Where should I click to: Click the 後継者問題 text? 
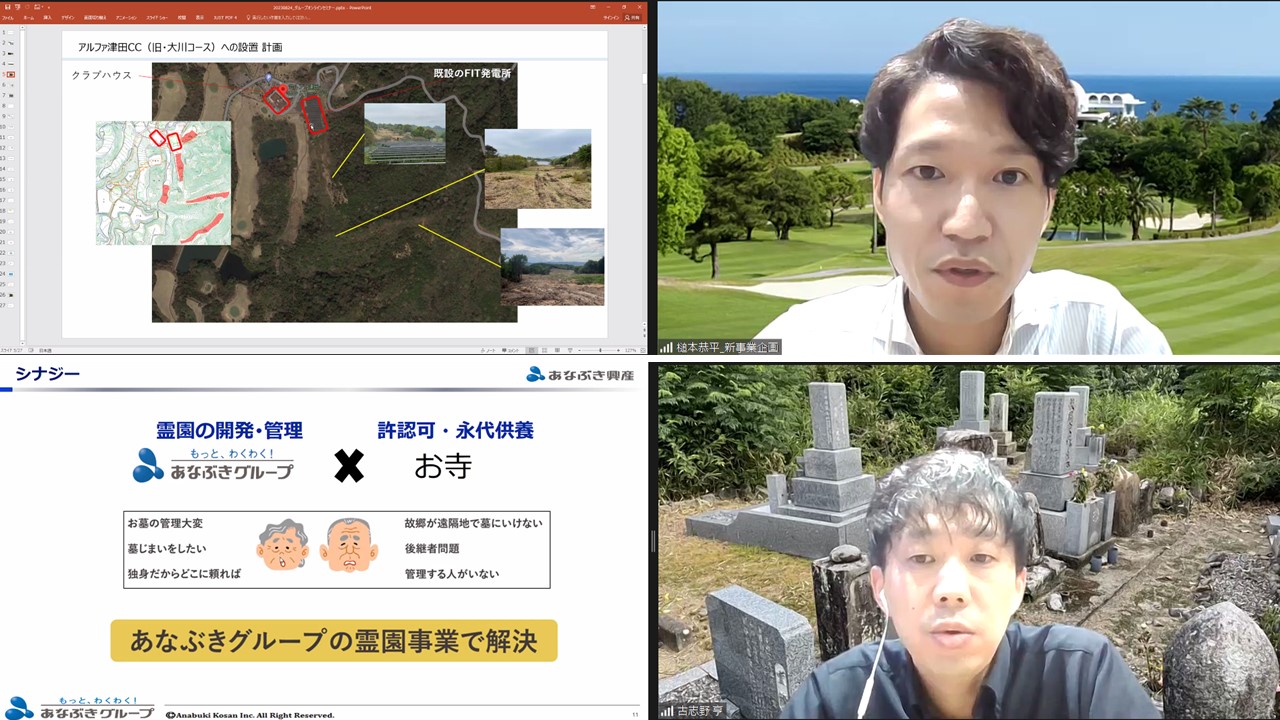pyautogui.click(x=432, y=549)
